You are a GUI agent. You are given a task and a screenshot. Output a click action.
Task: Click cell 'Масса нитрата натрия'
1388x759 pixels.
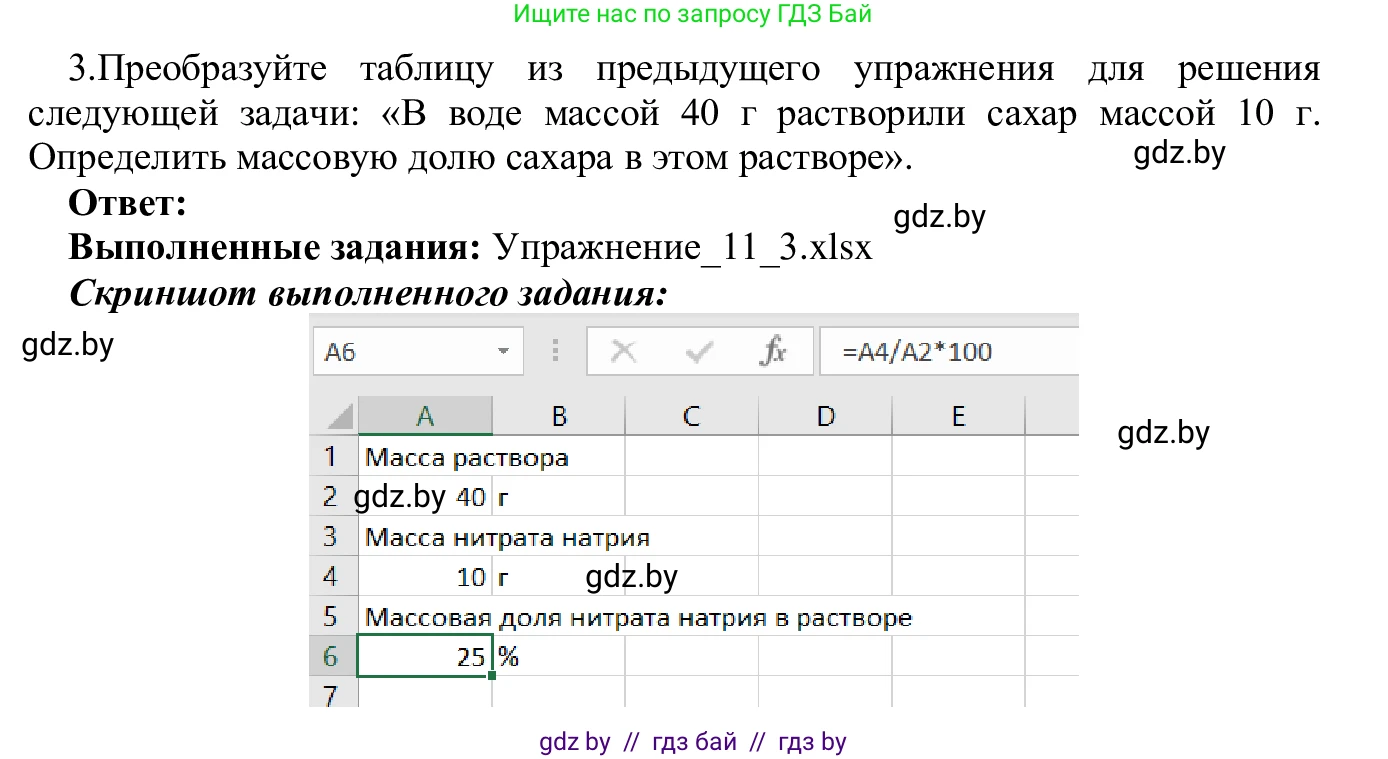425,537
